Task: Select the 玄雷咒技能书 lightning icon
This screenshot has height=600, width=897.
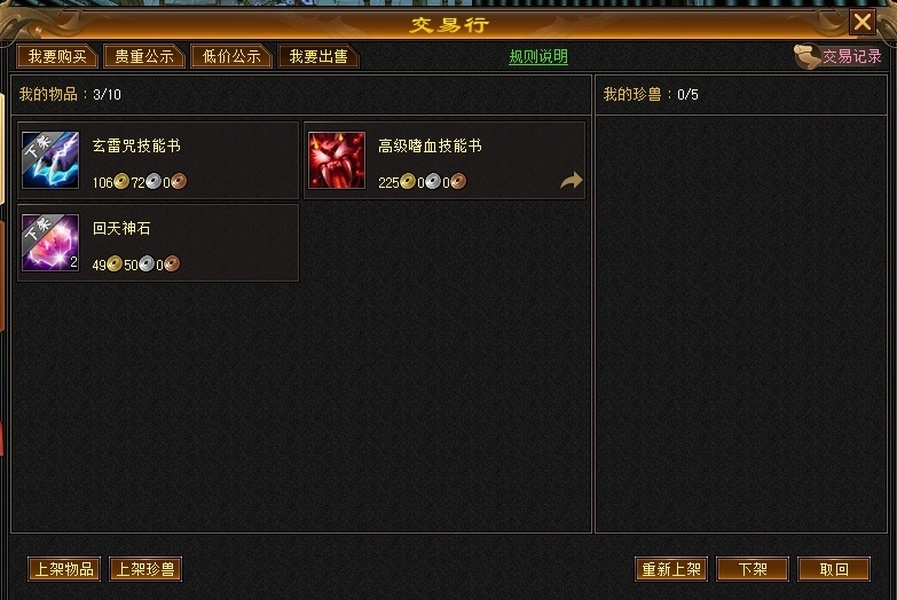Action: [x=50, y=160]
